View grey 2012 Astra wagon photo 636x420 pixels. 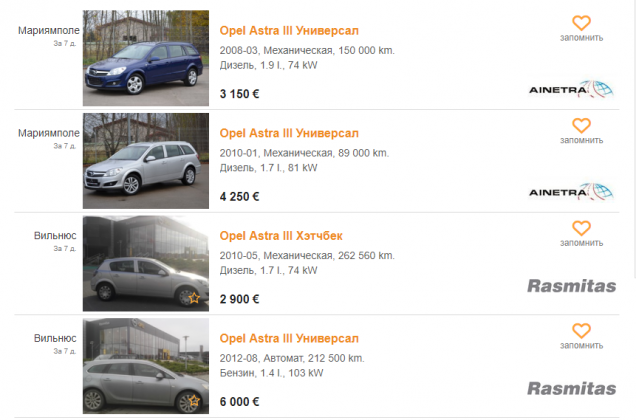click(146, 366)
